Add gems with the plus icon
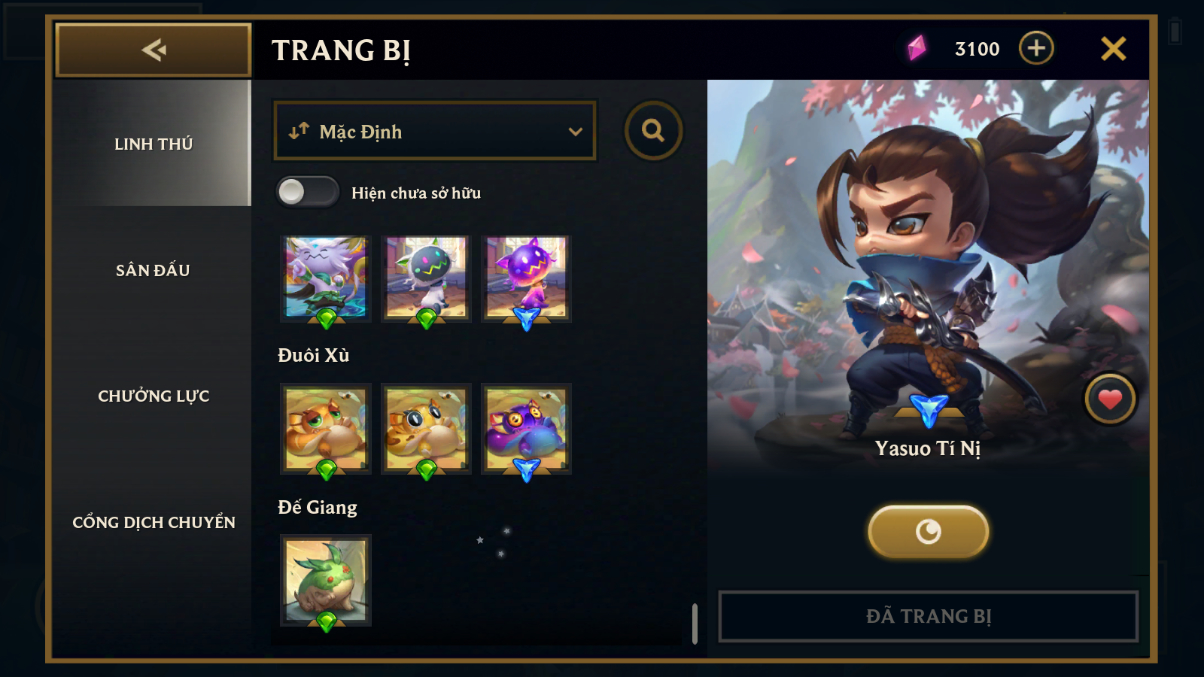This screenshot has height=677, width=1204. pos(1036,48)
